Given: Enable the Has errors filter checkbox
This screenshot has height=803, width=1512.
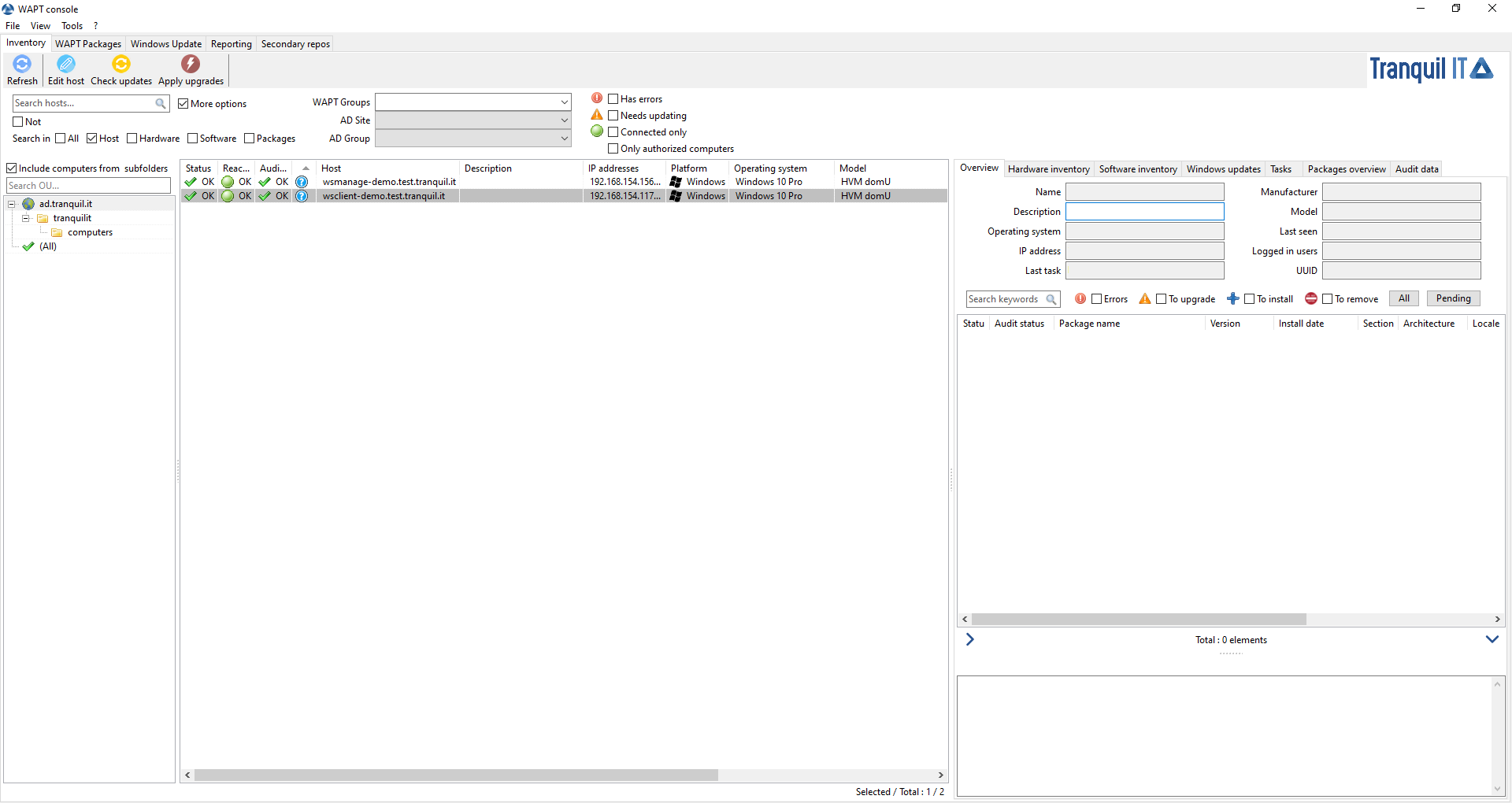Looking at the screenshot, I should pos(613,99).
